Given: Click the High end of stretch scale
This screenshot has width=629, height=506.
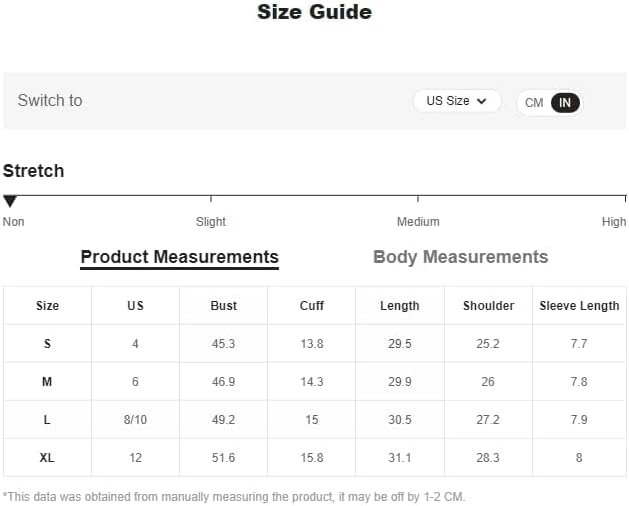Looking at the screenshot, I should click(x=614, y=222).
